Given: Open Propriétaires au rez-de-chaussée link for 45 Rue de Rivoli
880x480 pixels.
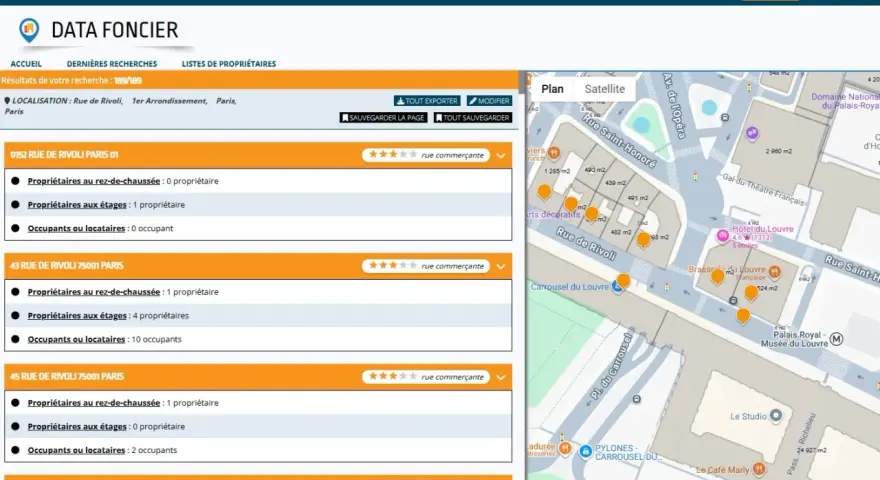Looking at the screenshot, I should pyautogui.click(x=94, y=403).
